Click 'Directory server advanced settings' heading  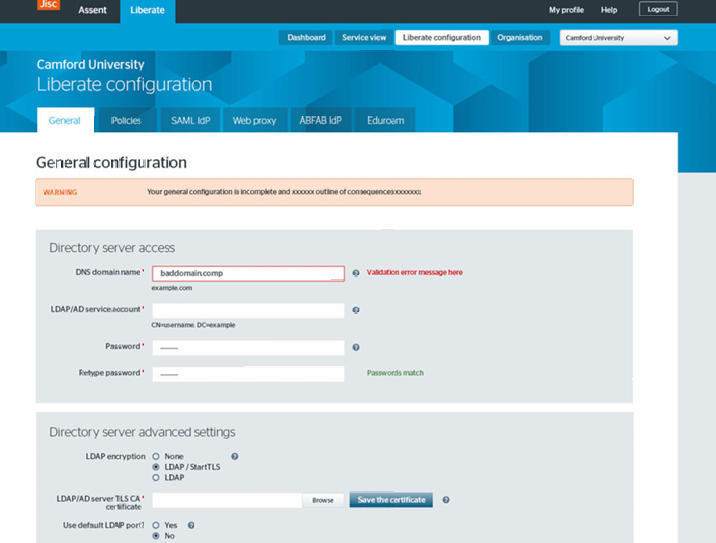(x=142, y=432)
